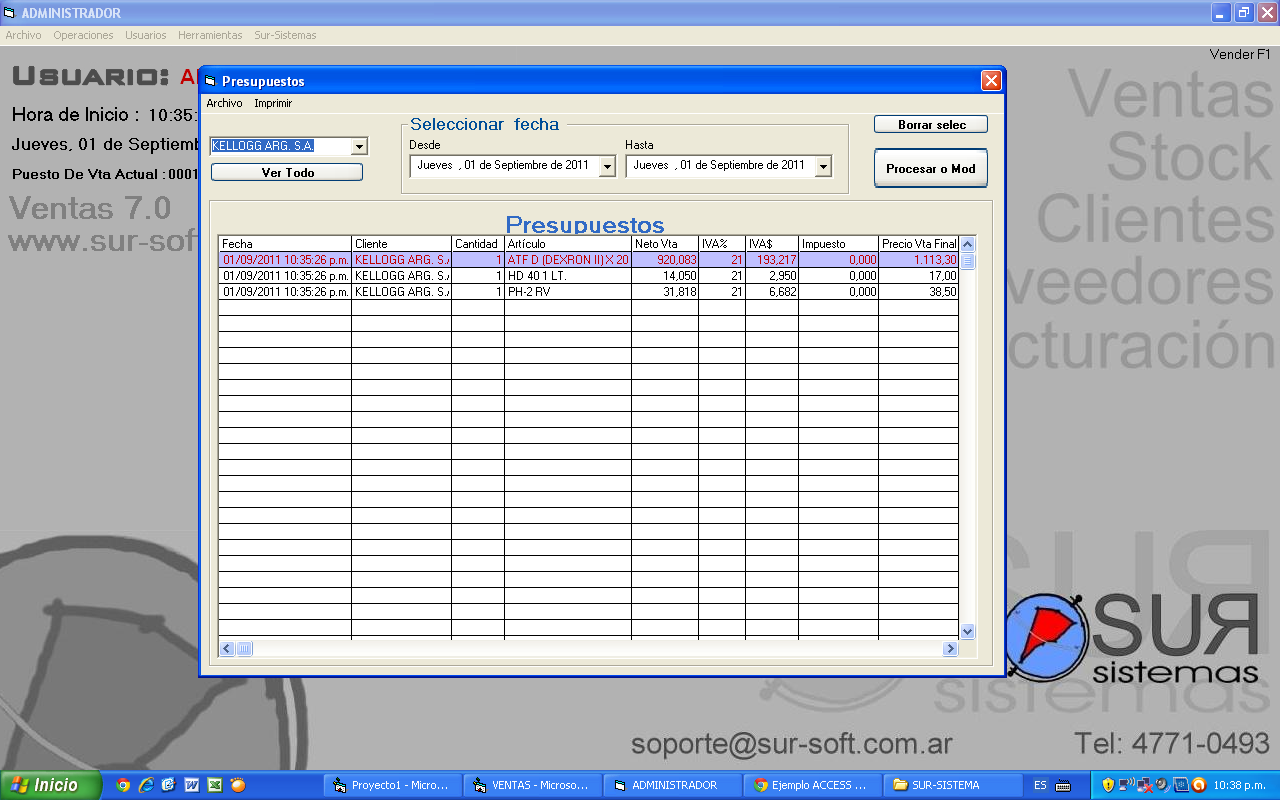Open Operaciones menu in main window
This screenshot has height=800, width=1280.
click(x=83, y=35)
